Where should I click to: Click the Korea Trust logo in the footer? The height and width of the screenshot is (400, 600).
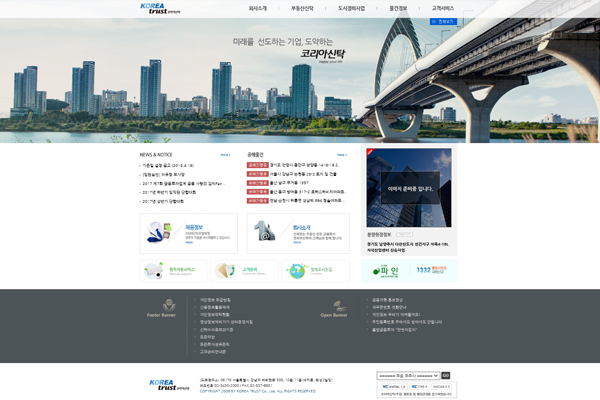(169, 385)
